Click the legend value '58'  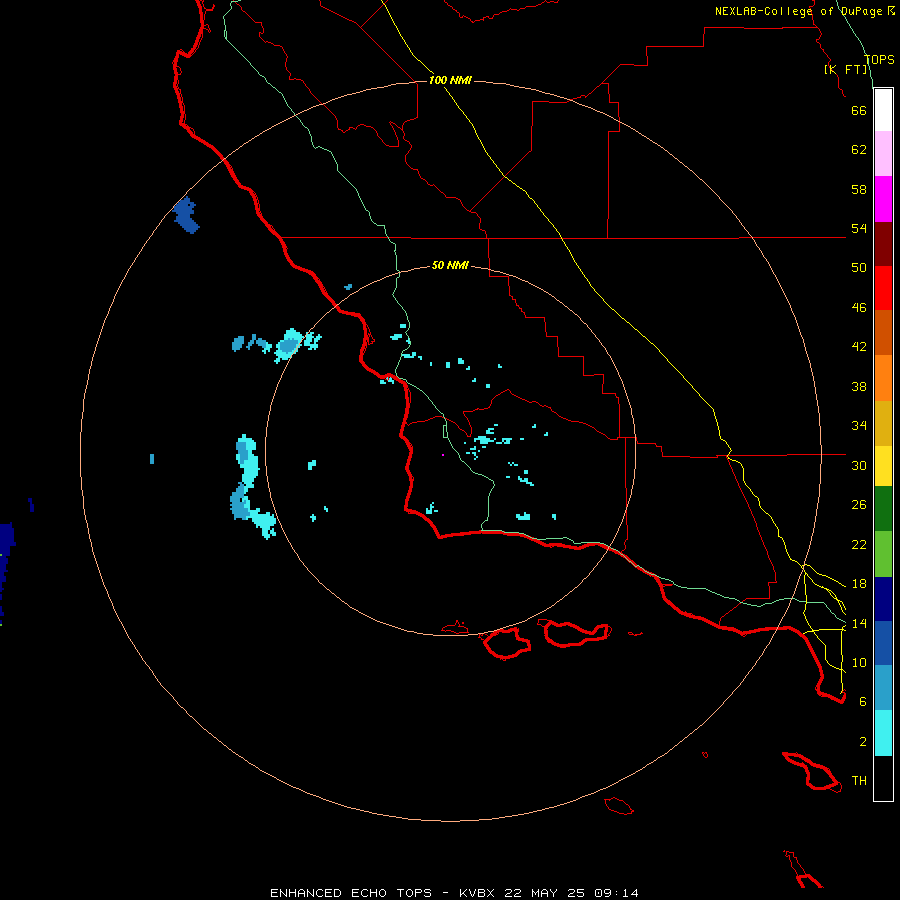pyautogui.click(x=859, y=189)
